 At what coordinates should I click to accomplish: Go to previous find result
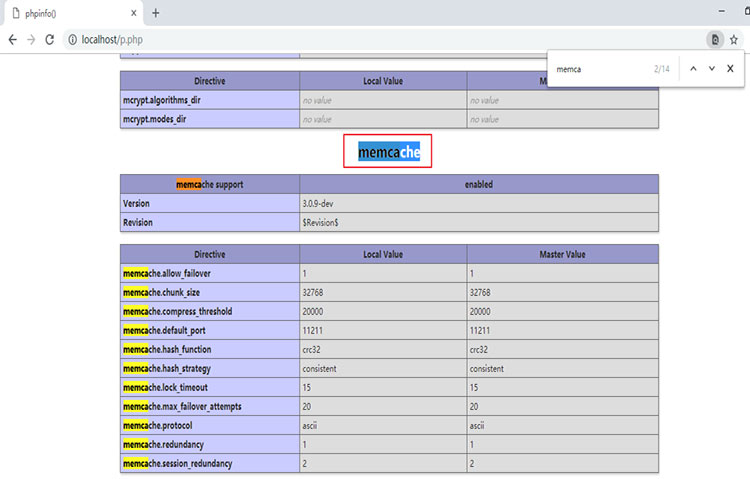tap(694, 69)
